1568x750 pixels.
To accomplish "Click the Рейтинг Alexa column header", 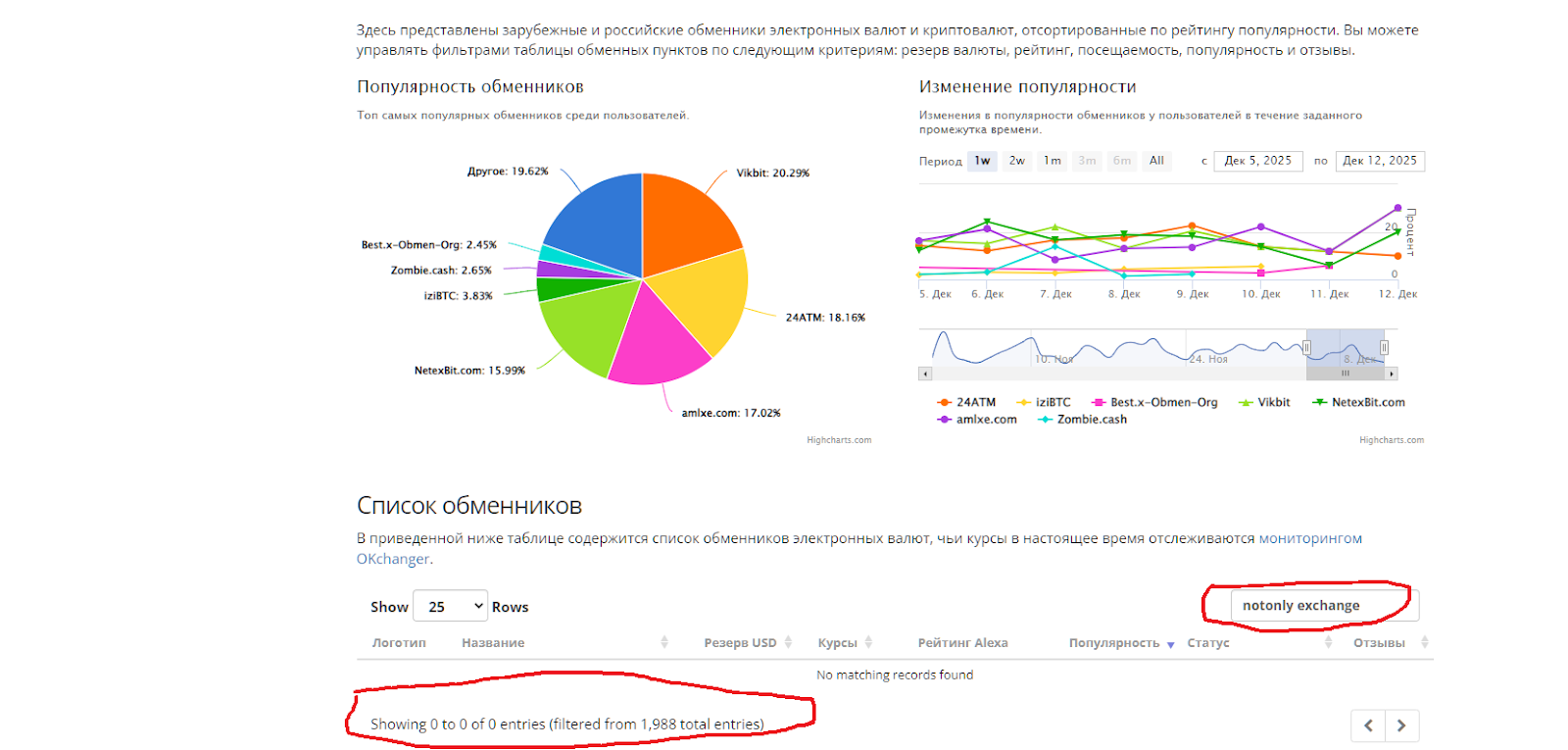I will [x=962, y=643].
